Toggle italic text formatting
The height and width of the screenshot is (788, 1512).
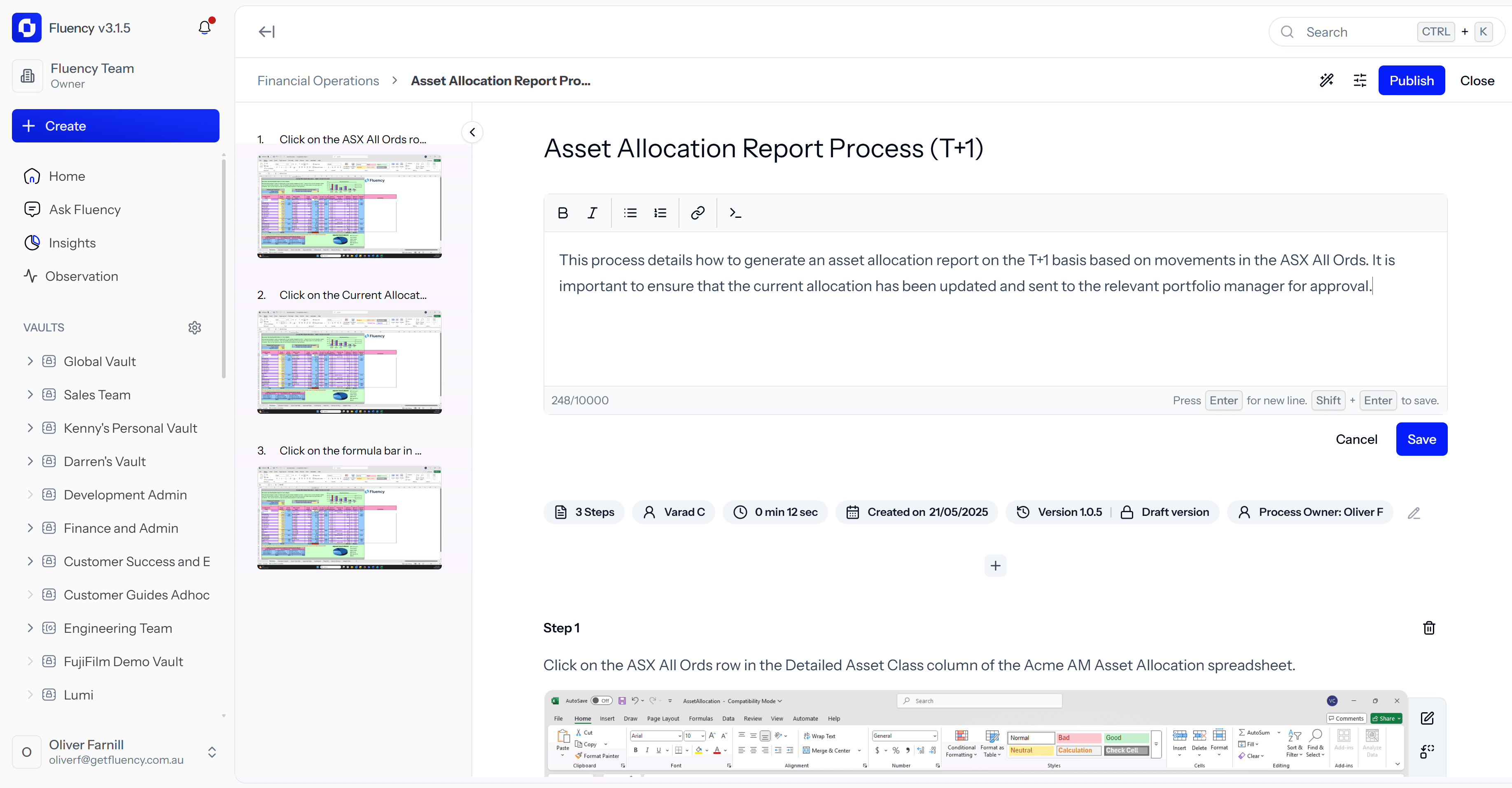[x=592, y=213]
